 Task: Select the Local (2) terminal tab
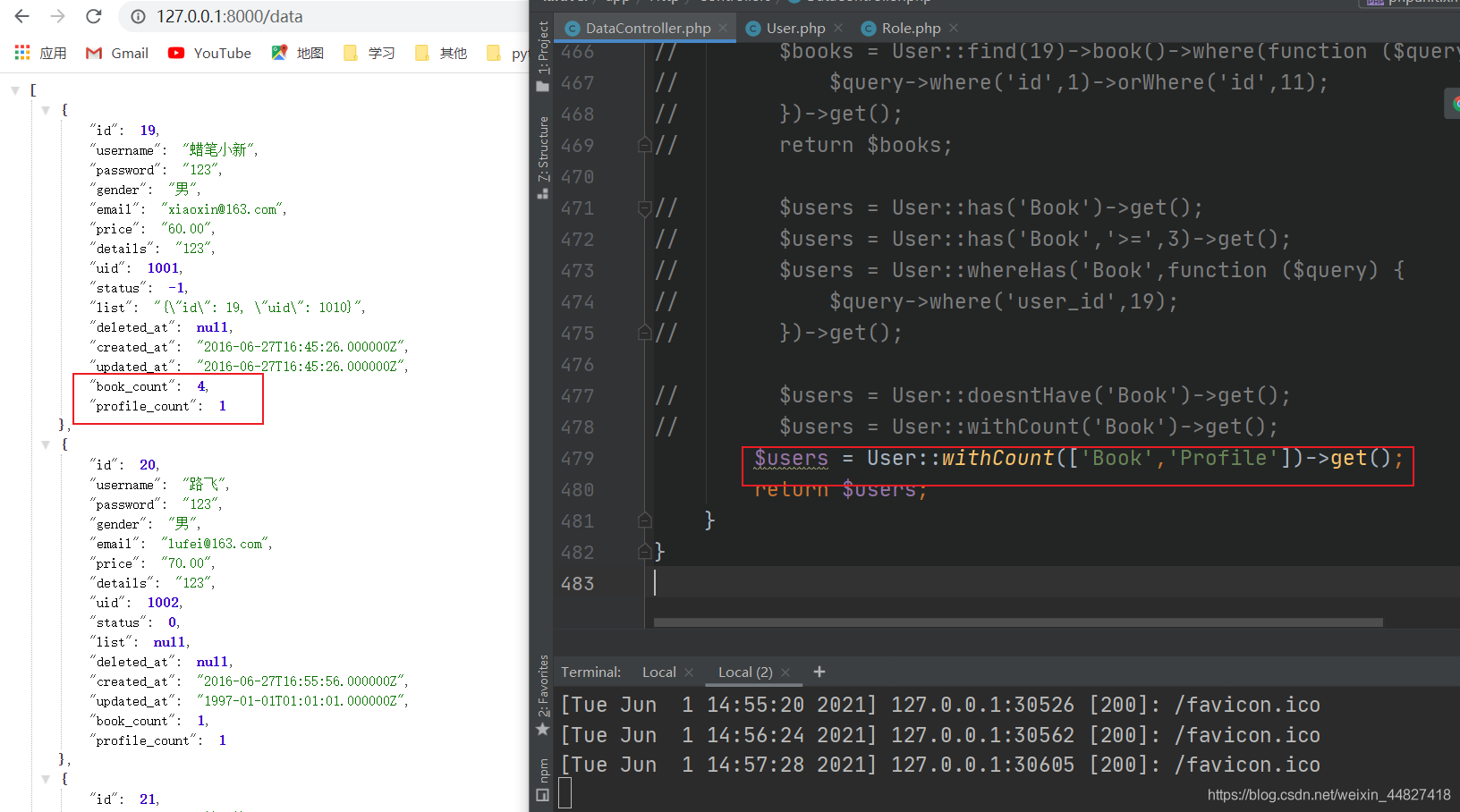pos(745,672)
